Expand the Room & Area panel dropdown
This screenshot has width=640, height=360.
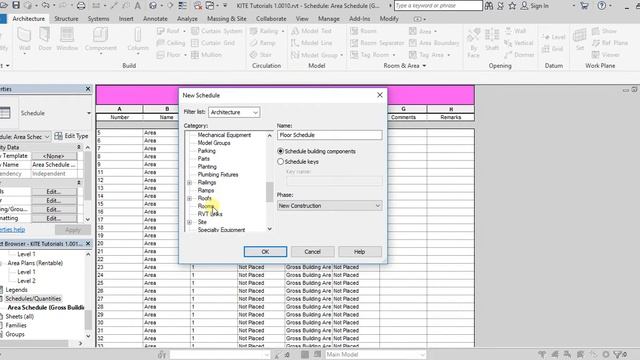(424, 66)
